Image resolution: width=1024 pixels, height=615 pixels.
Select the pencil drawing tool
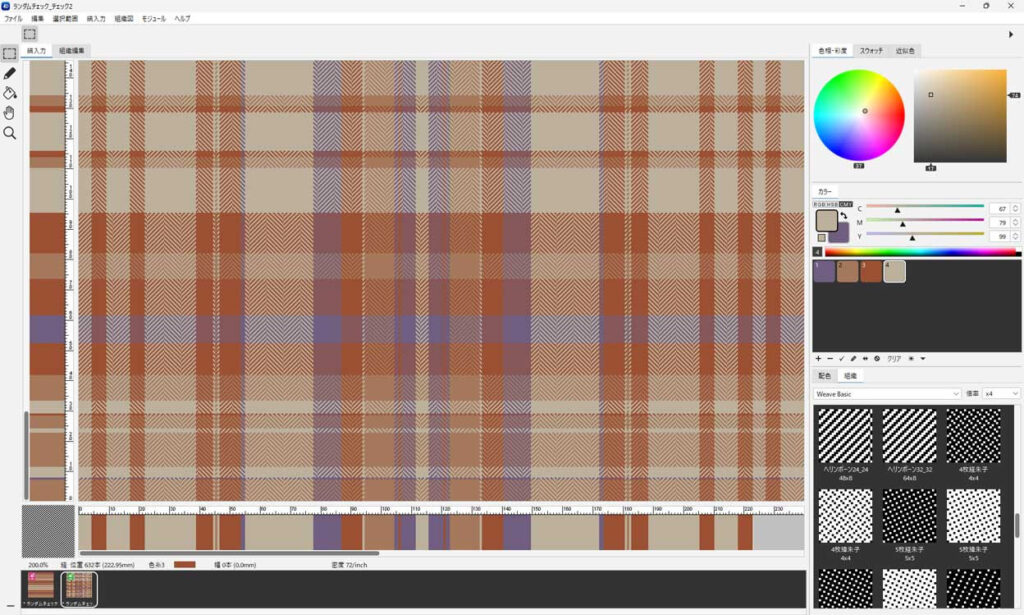9,73
